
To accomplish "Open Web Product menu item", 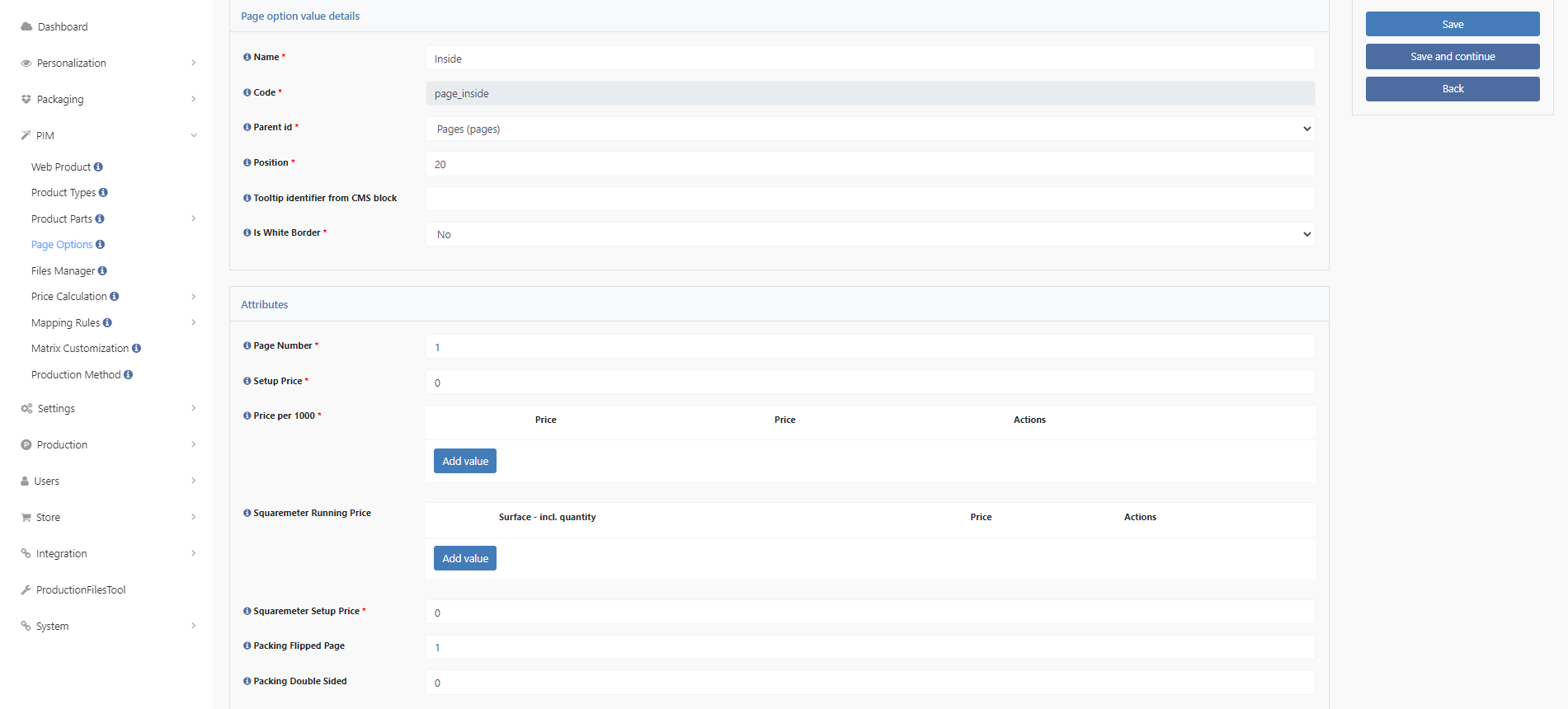I will tap(61, 167).
